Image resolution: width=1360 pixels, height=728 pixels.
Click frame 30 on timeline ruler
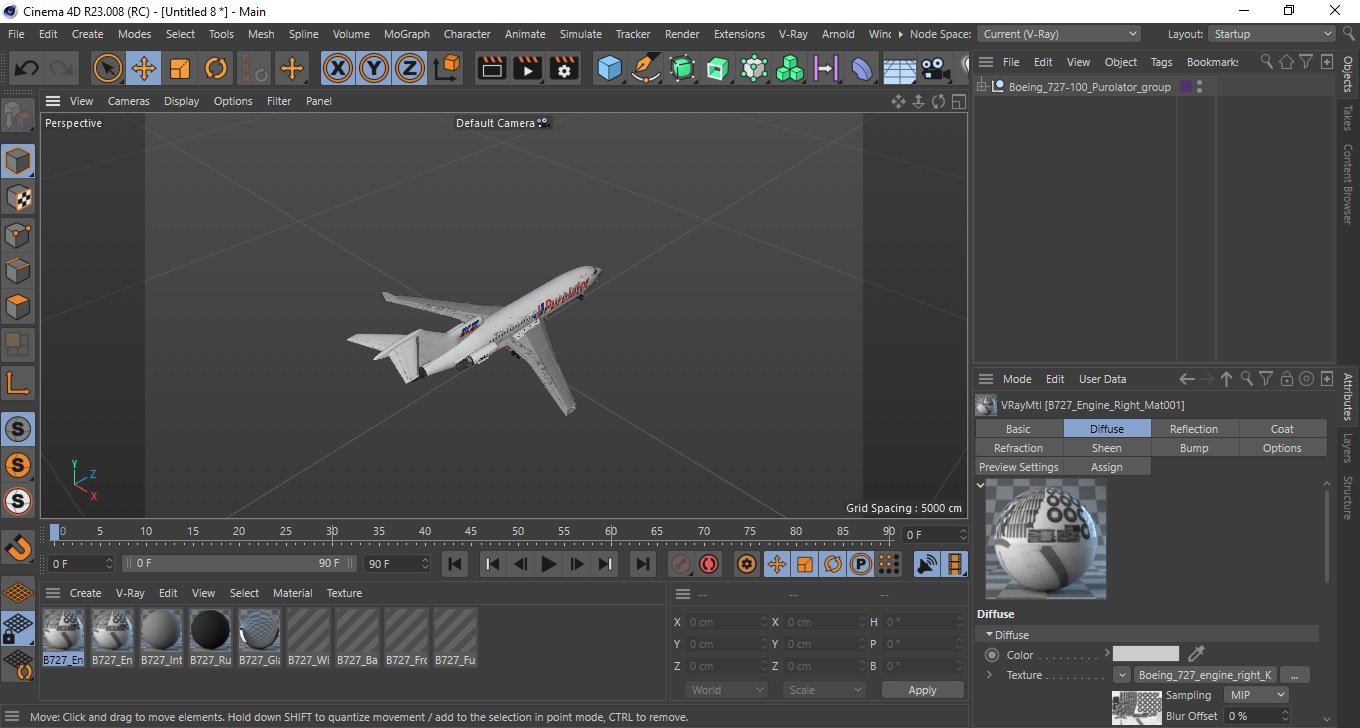click(332, 531)
